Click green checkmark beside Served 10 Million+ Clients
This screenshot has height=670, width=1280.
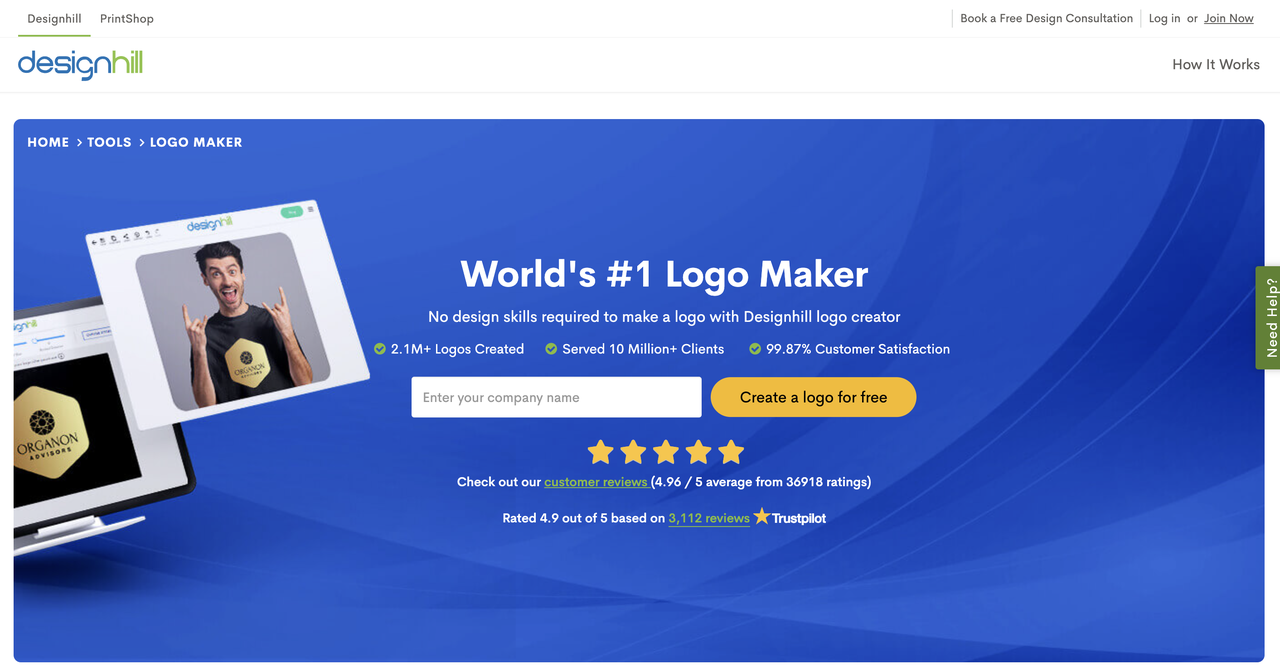(x=551, y=349)
